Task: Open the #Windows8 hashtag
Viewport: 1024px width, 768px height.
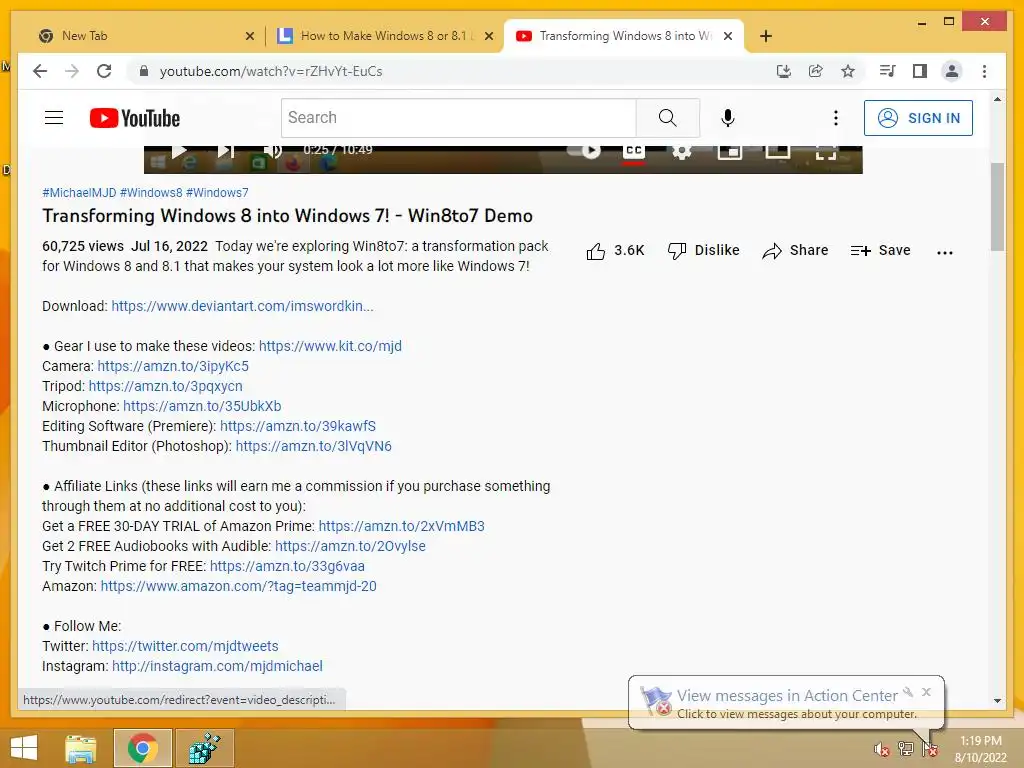Action: pyautogui.click(x=151, y=193)
